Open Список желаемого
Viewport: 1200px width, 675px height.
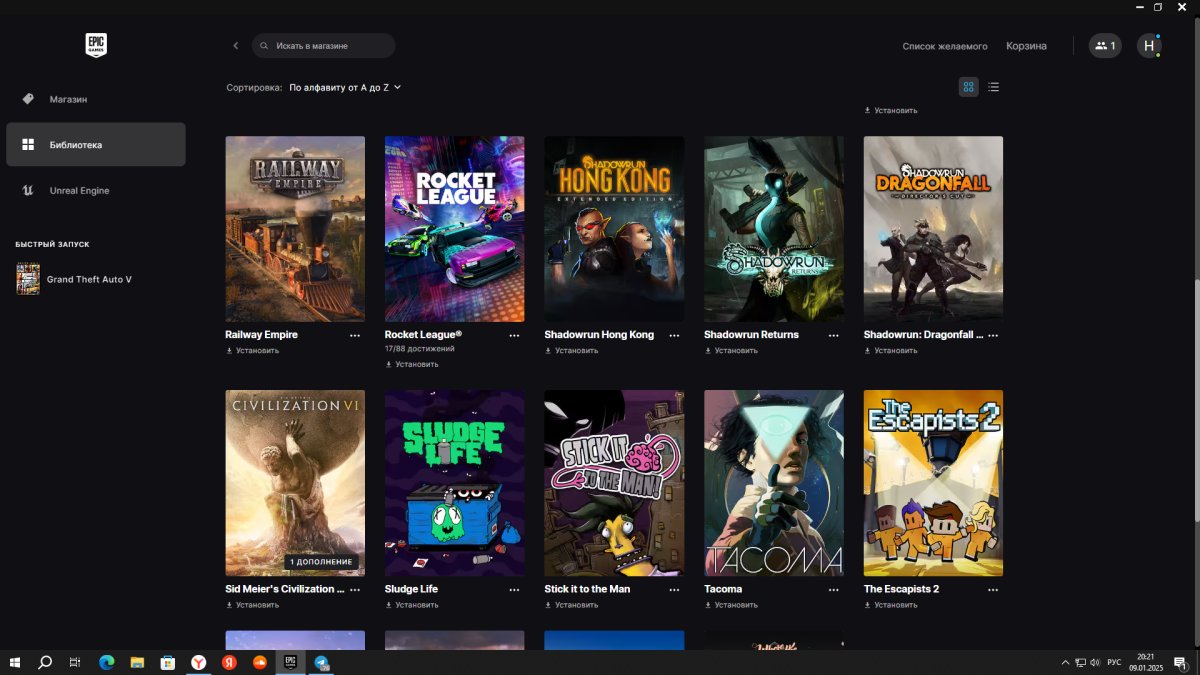pos(945,46)
